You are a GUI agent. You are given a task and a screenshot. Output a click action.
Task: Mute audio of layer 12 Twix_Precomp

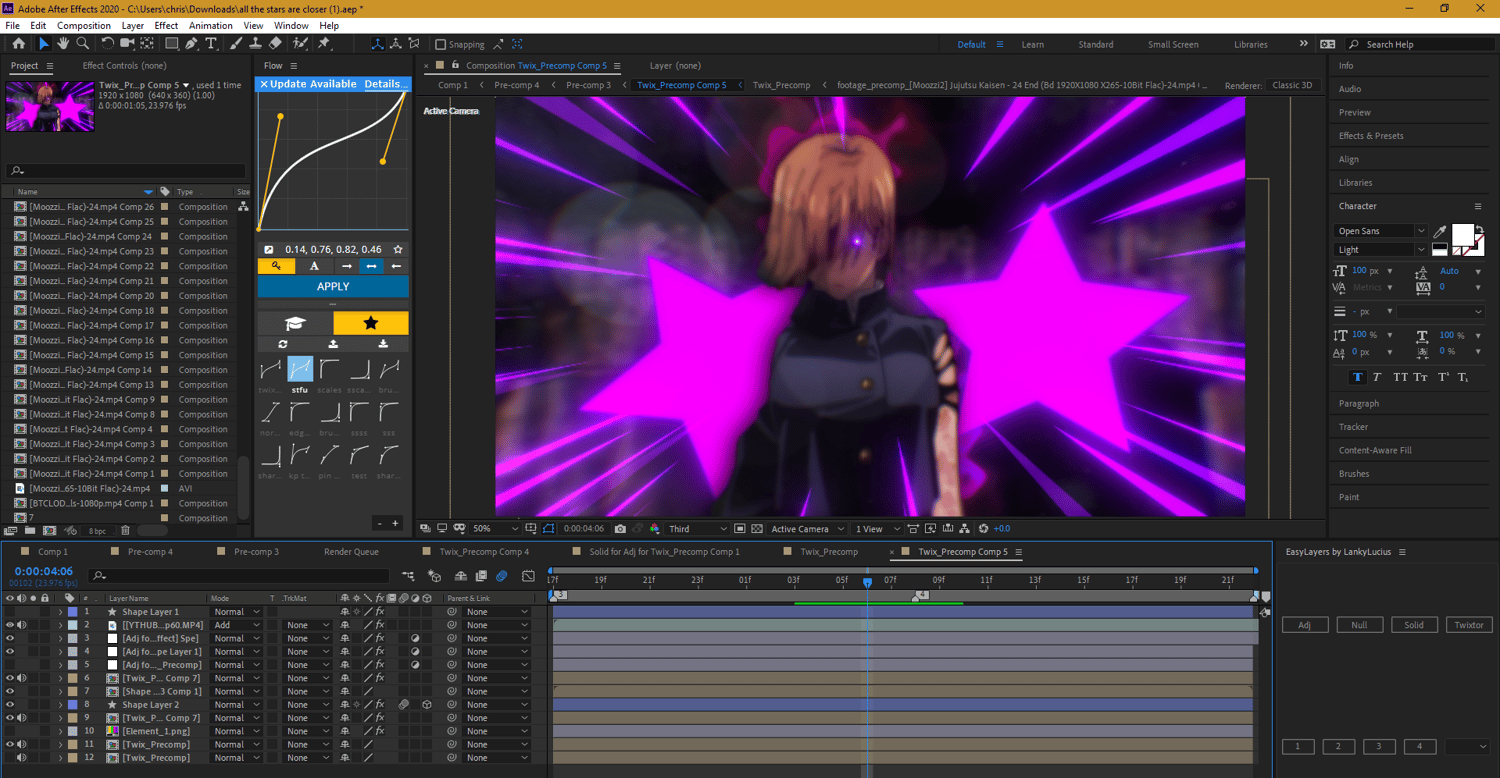point(21,758)
